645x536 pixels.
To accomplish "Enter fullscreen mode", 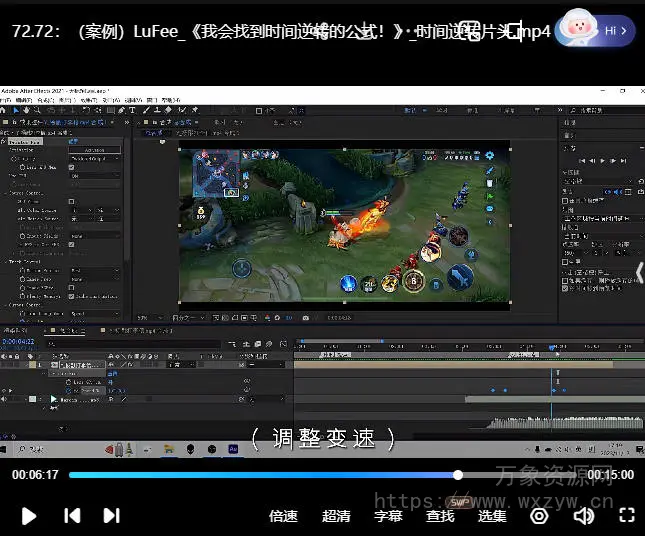I will pos(627,516).
